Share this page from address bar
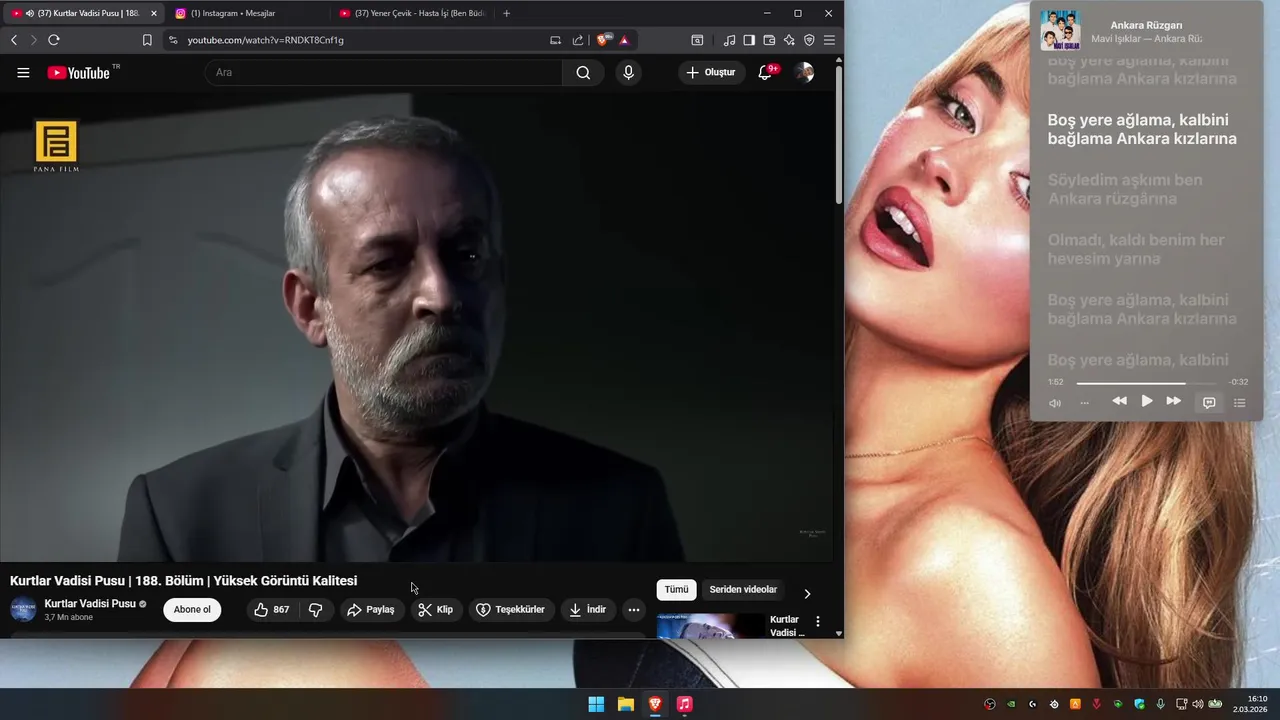Image resolution: width=1280 pixels, height=720 pixels. click(x=578, y=40)
